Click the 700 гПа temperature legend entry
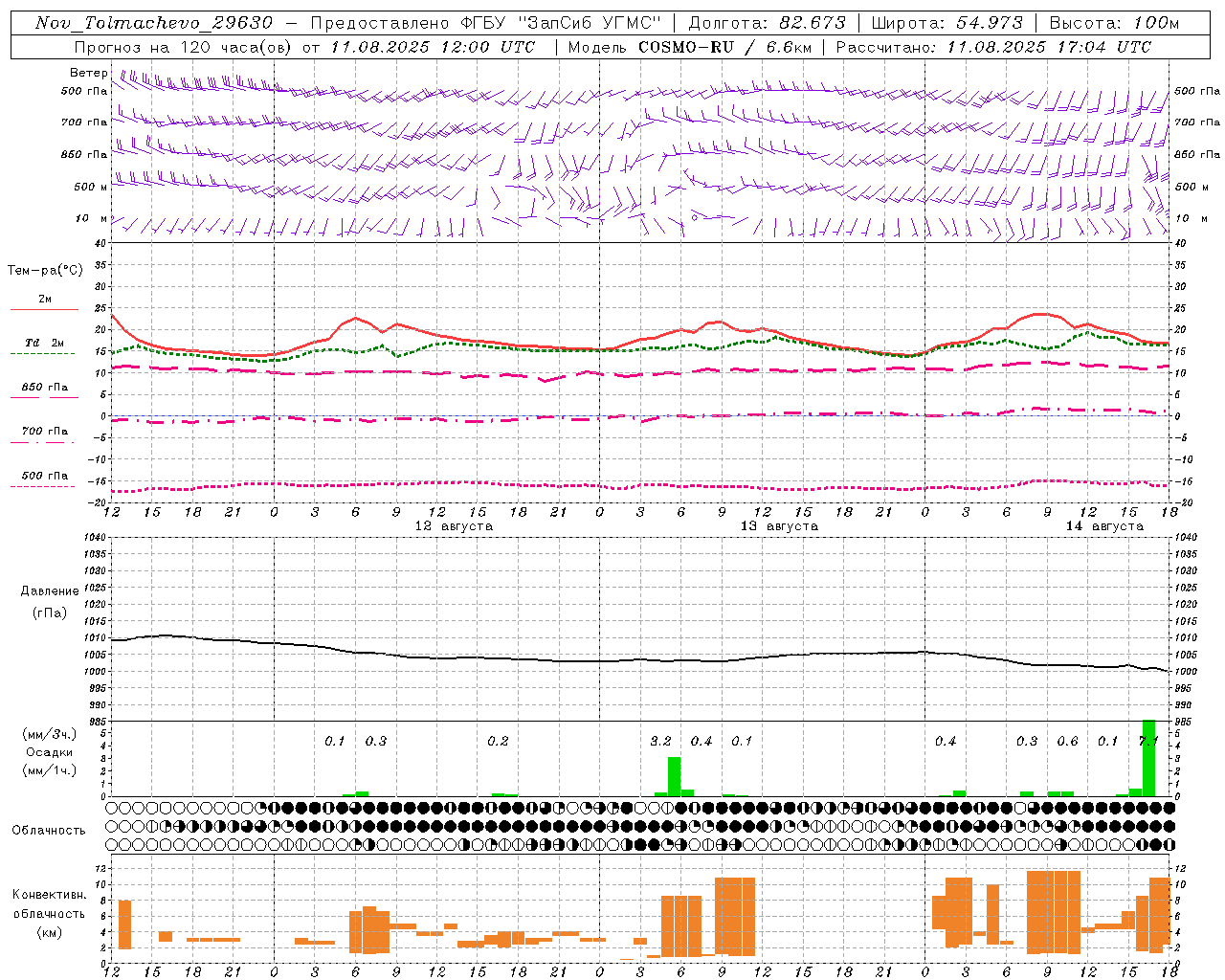1225x980 pixels. pos(45,431)
